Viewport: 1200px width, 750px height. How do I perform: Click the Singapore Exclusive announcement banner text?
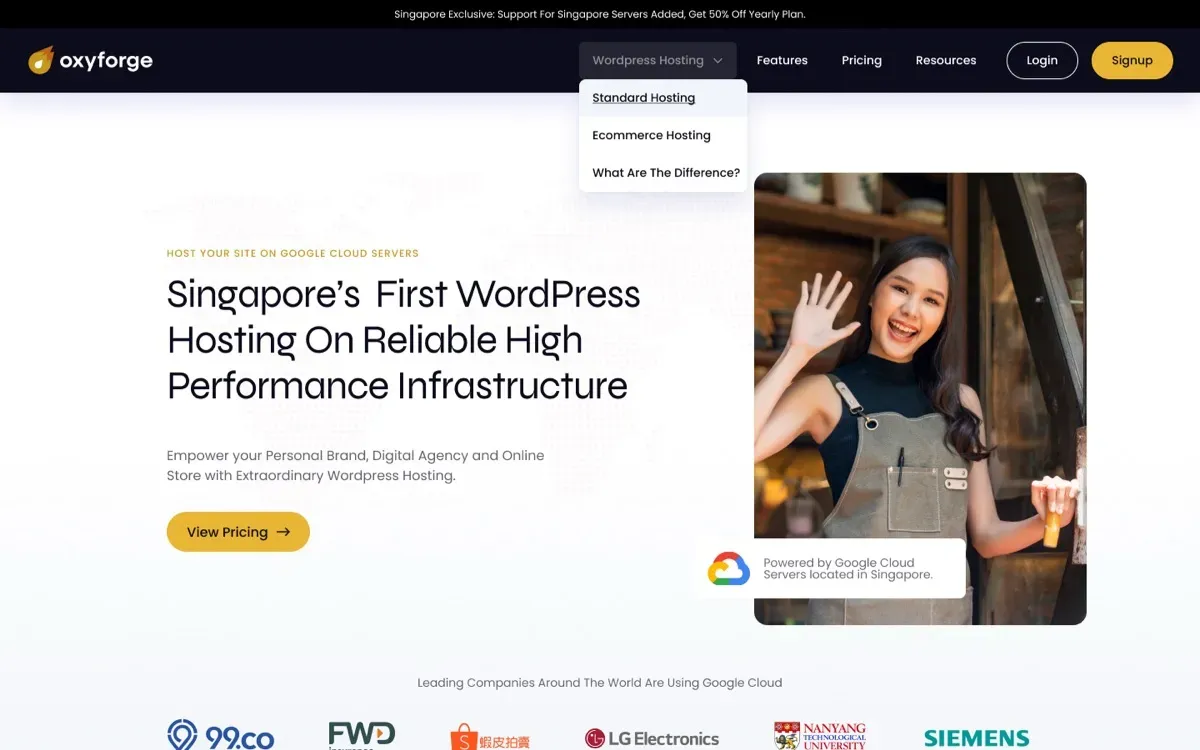600,14
